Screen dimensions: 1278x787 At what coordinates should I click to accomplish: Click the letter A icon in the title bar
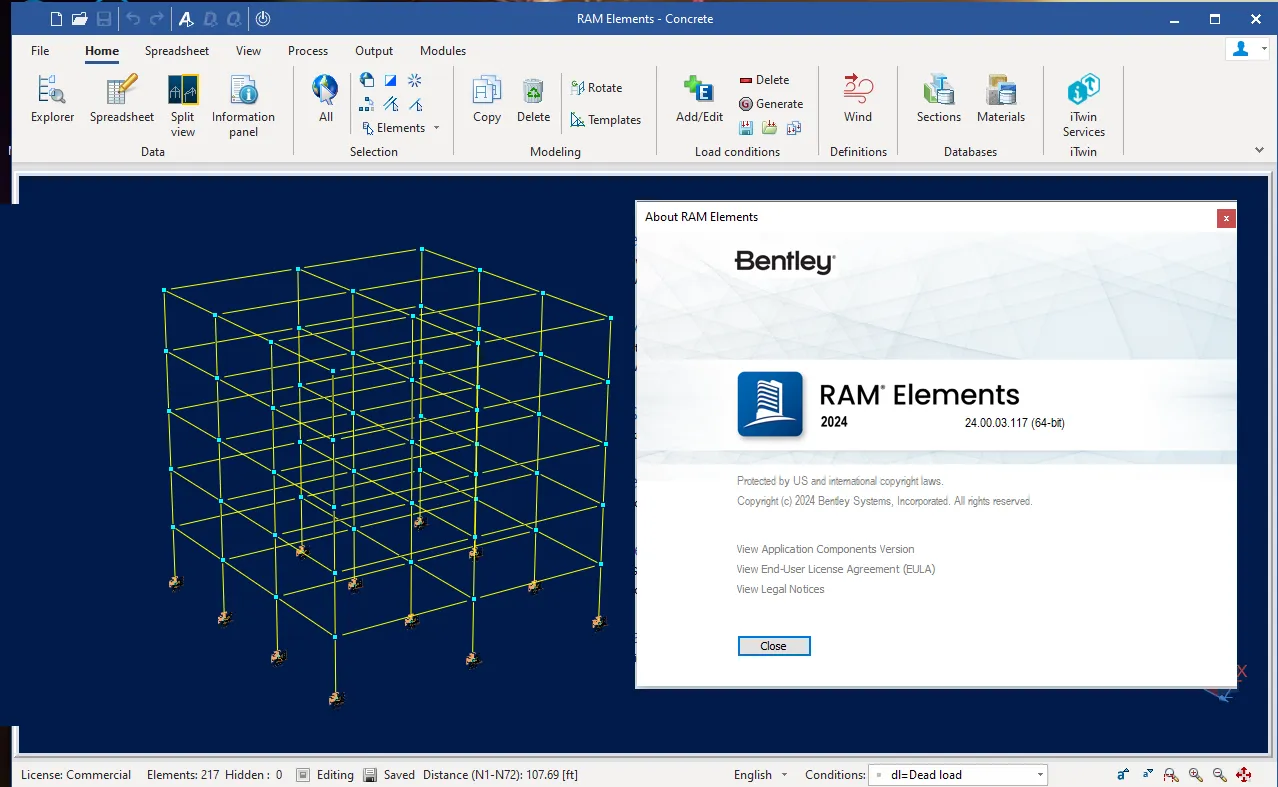[x=186, y=19]
